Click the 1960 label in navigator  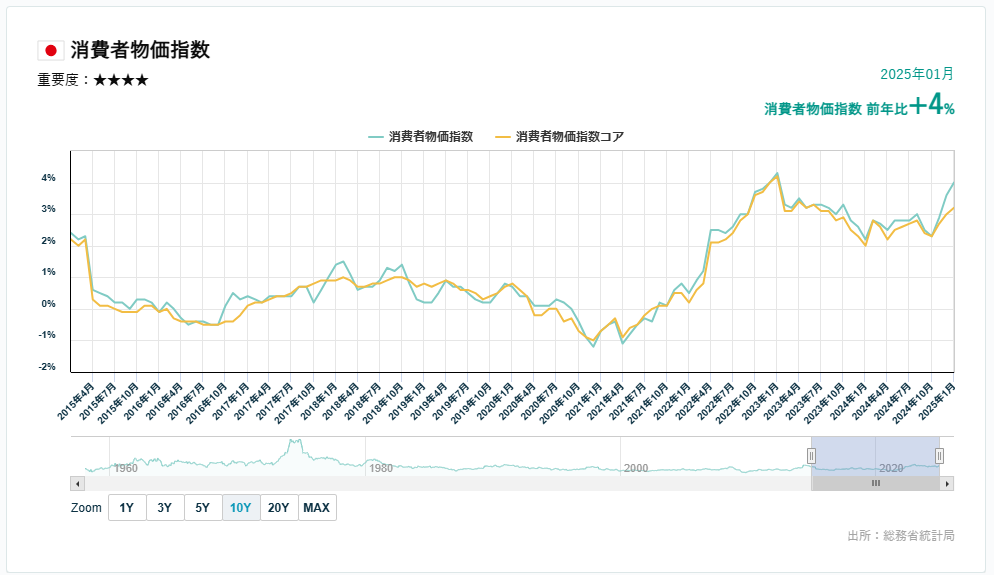tap(126, 468)
